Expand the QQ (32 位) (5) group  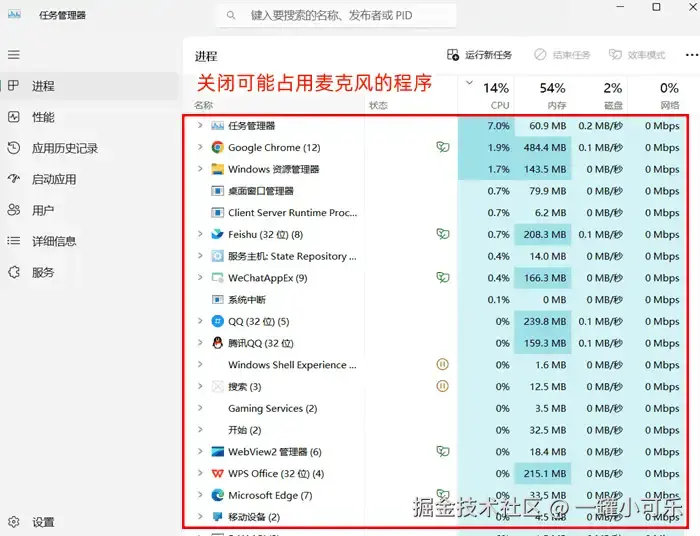(200, 321)
